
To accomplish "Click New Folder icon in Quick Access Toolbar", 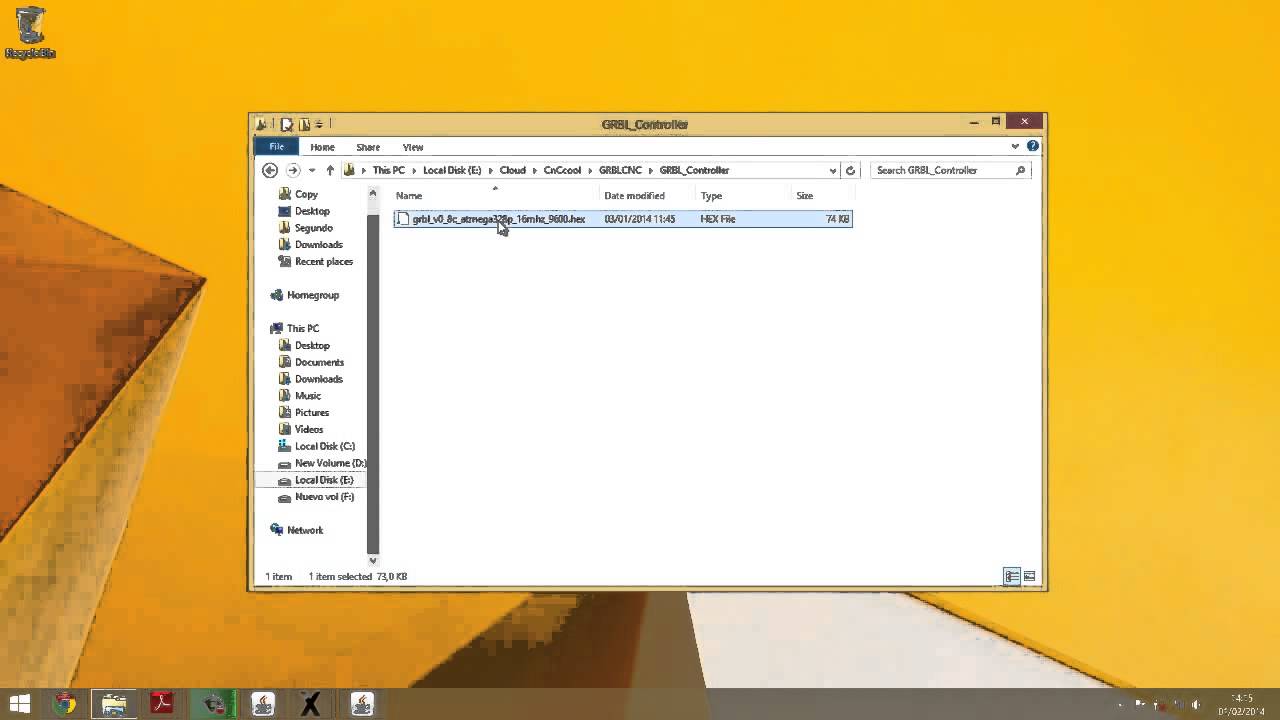I will point(304,124).
